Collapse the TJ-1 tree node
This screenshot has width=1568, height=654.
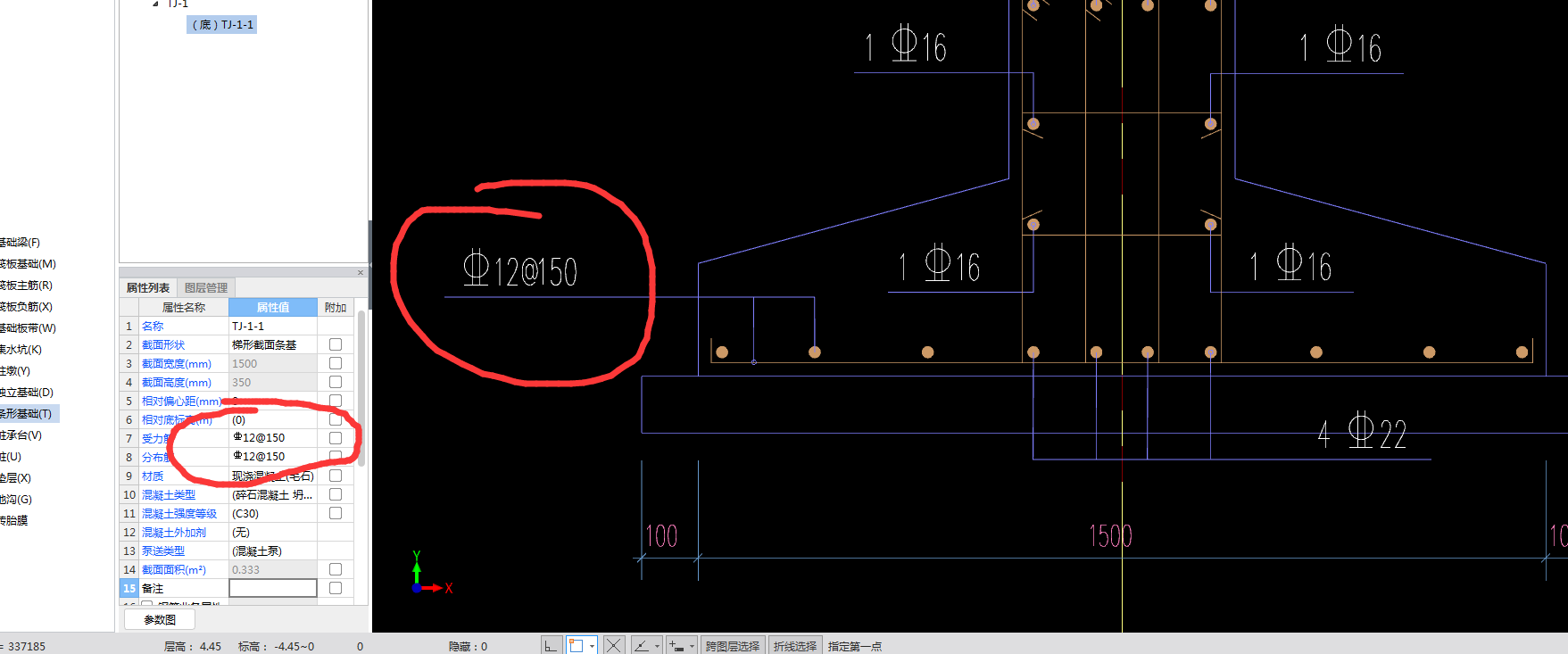[x=155, y=4]
